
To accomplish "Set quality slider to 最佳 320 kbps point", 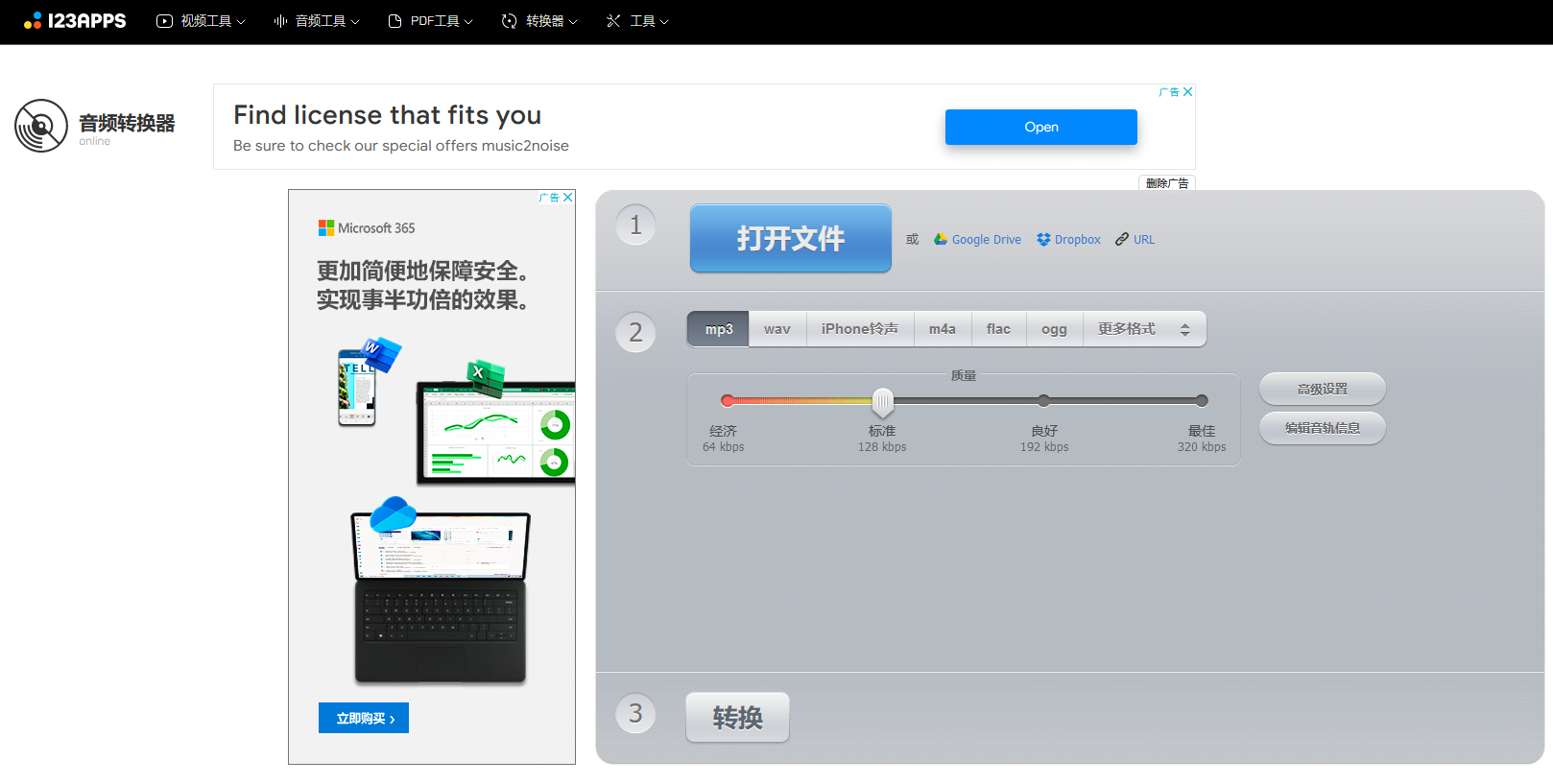I will [1202, 400].
